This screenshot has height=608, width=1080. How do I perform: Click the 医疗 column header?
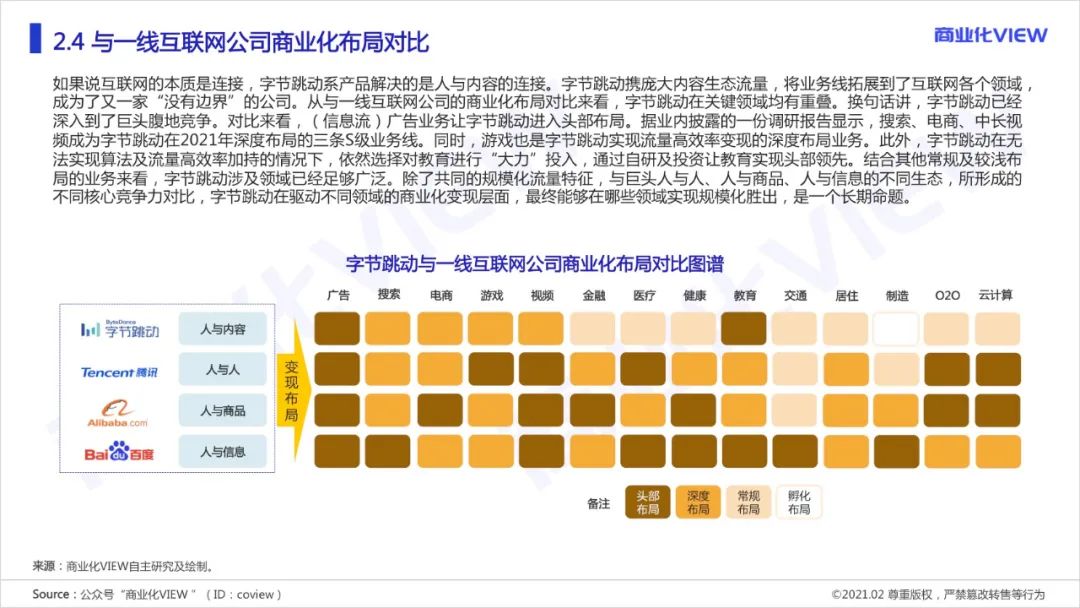pos(644,295)
